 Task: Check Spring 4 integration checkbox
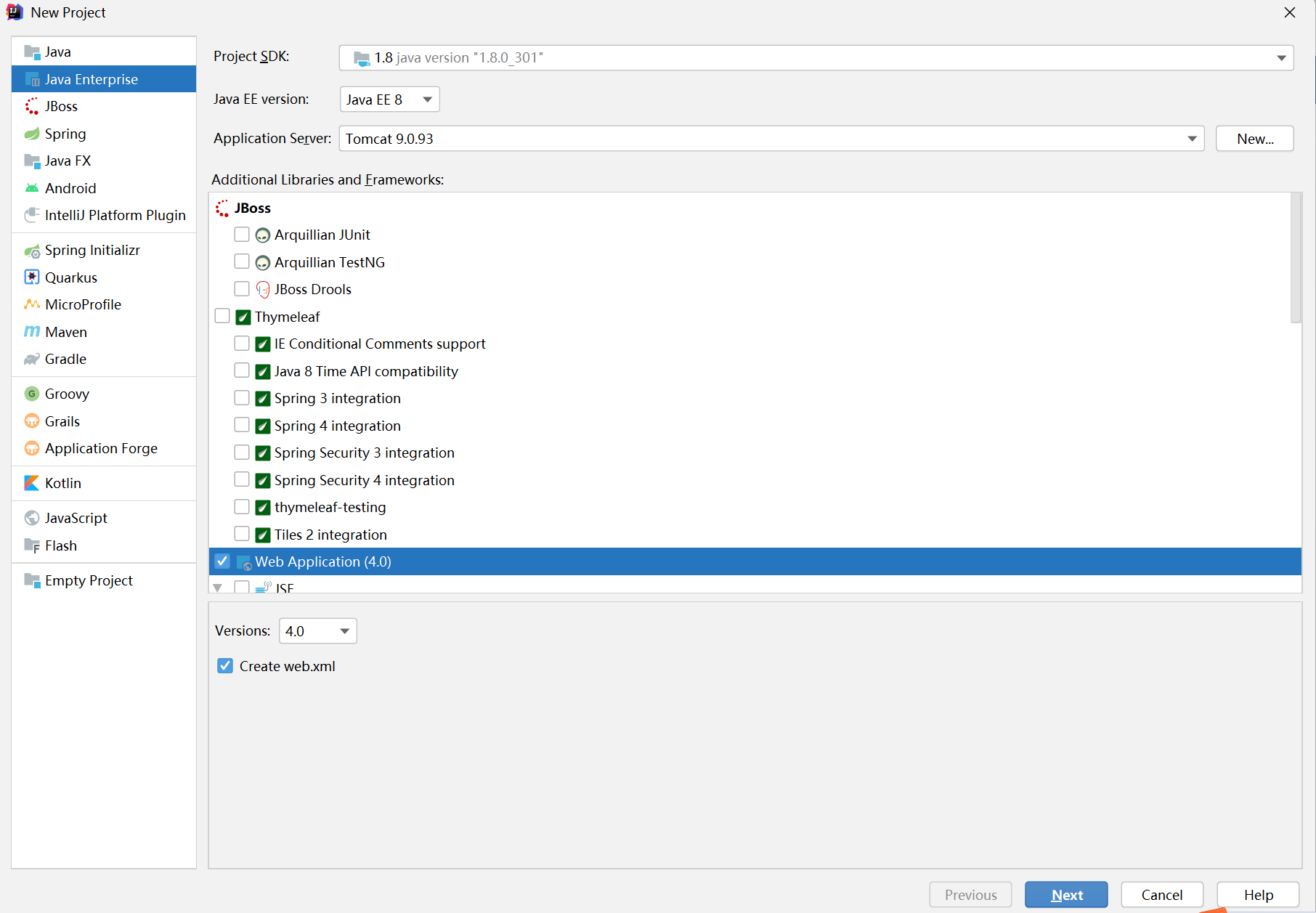[x=242, y=425]
